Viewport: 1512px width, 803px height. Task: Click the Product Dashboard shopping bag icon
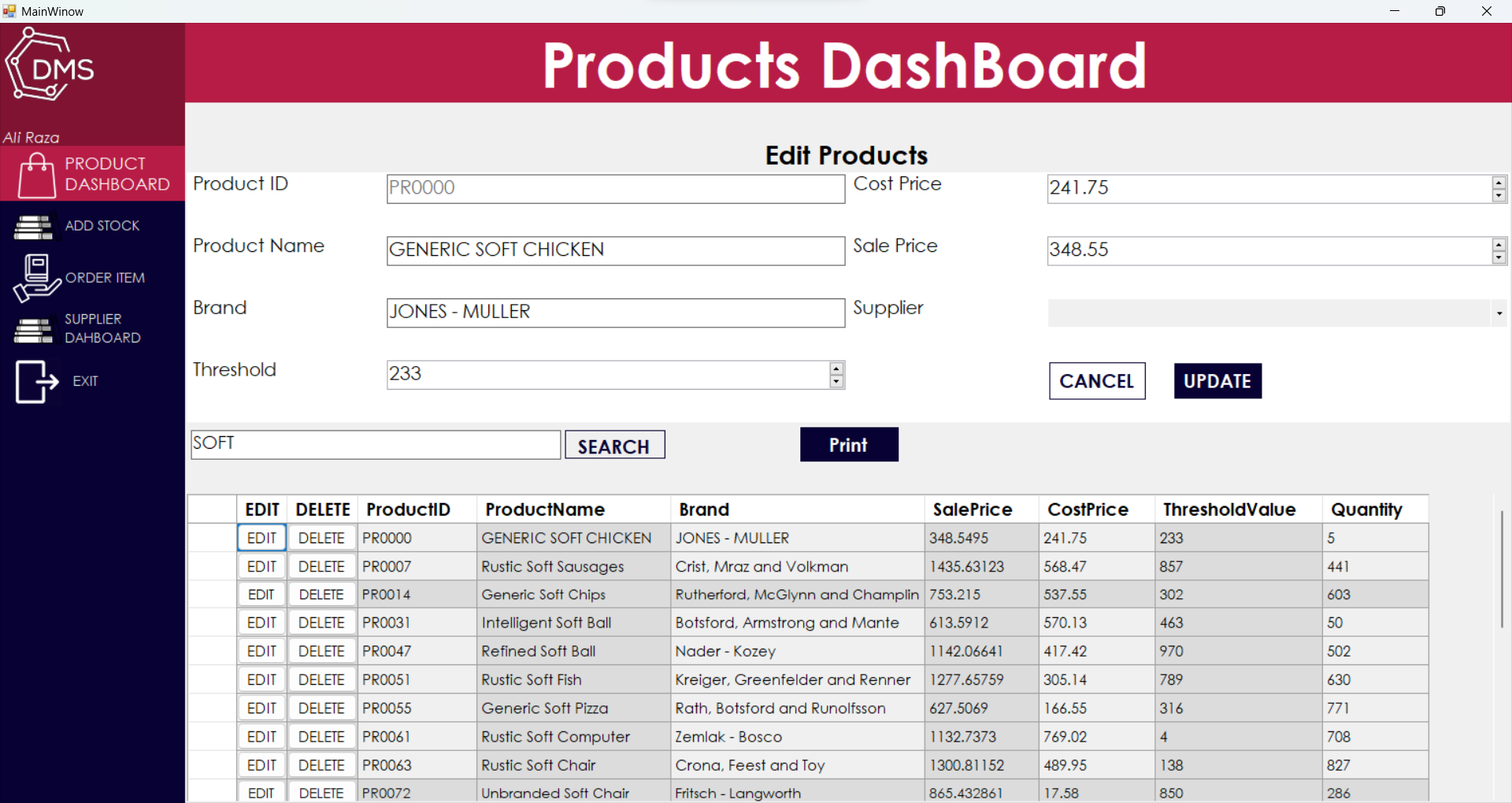click(x=36, y=175)
